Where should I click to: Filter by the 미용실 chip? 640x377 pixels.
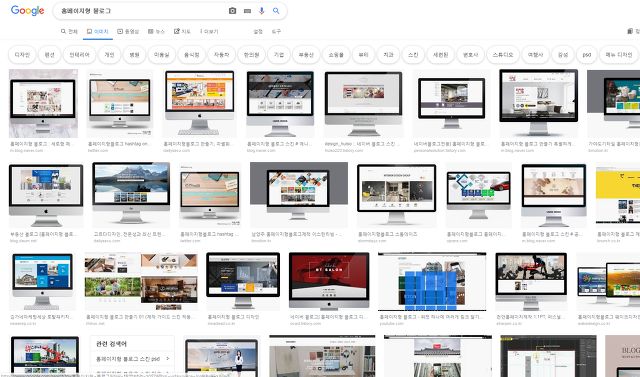(161, 55)
